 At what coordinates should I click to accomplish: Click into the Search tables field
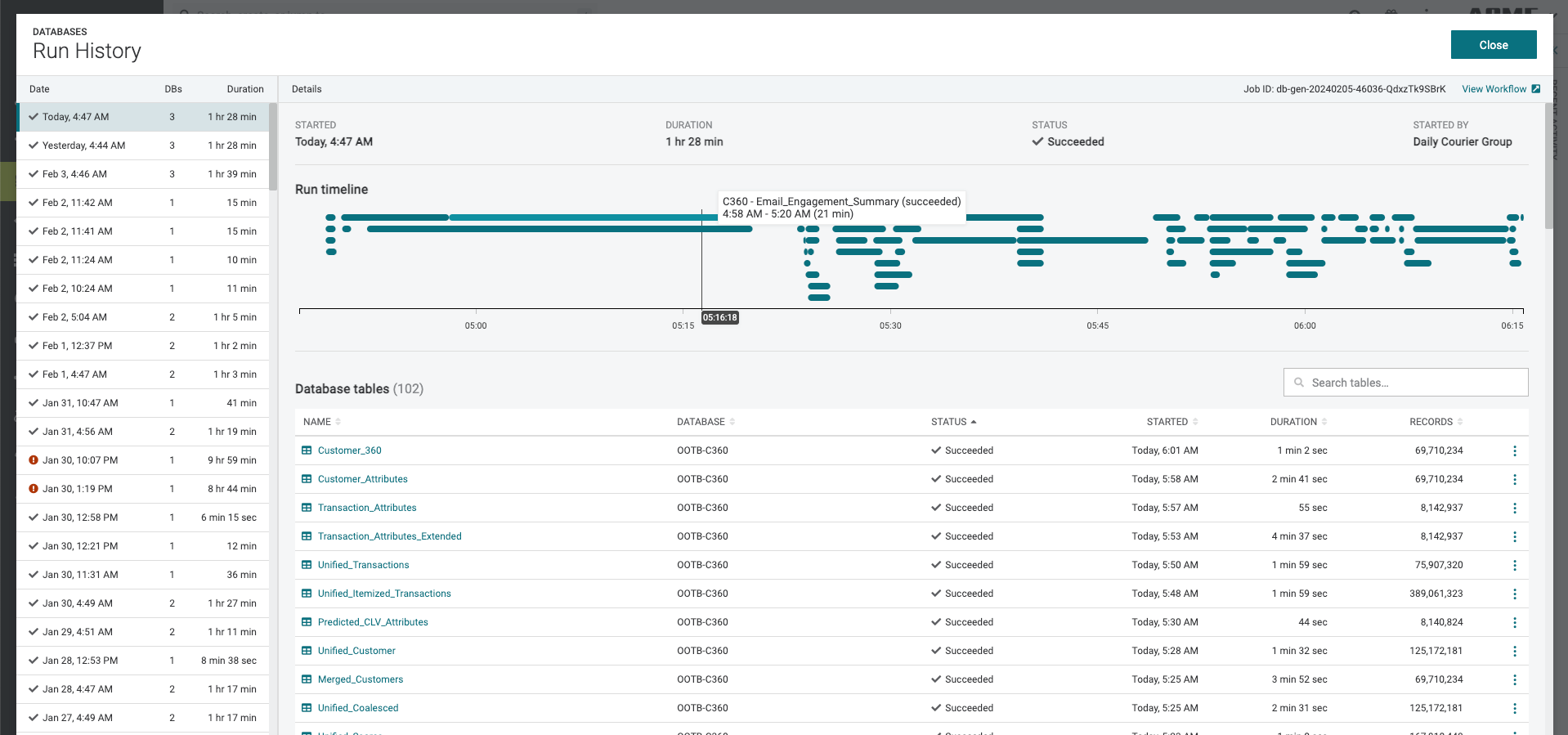(x=1406, y=383)
